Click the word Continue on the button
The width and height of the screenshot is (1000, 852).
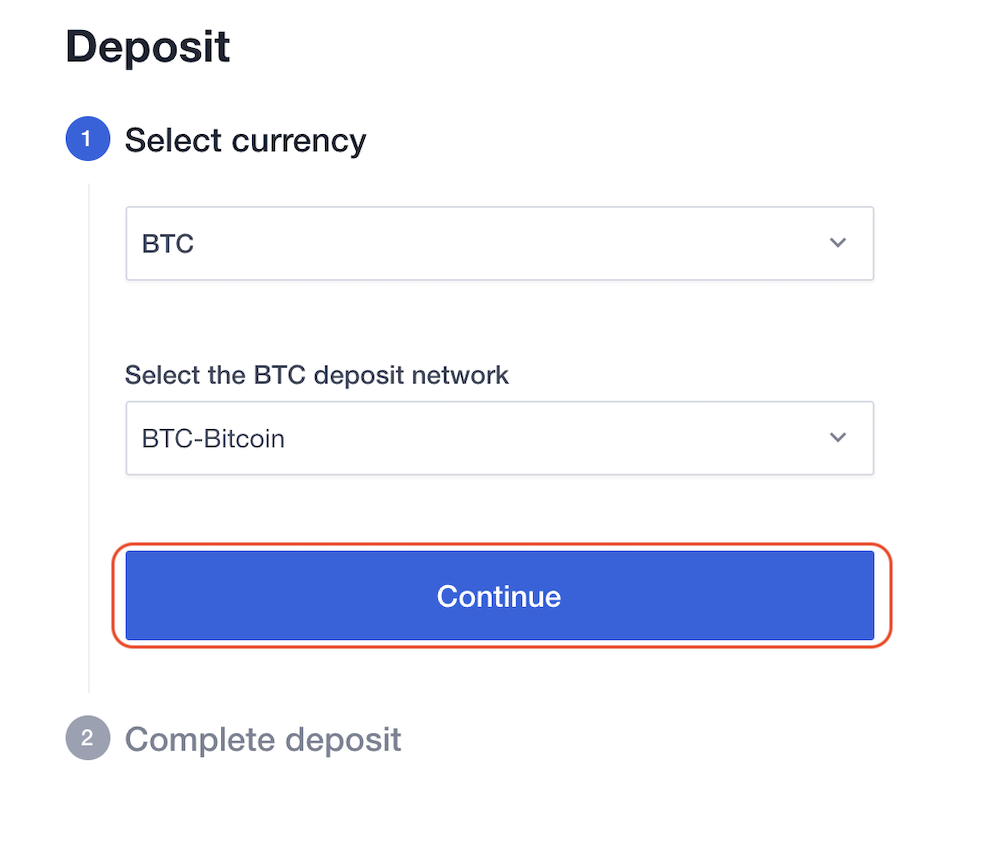click(499, 596)
